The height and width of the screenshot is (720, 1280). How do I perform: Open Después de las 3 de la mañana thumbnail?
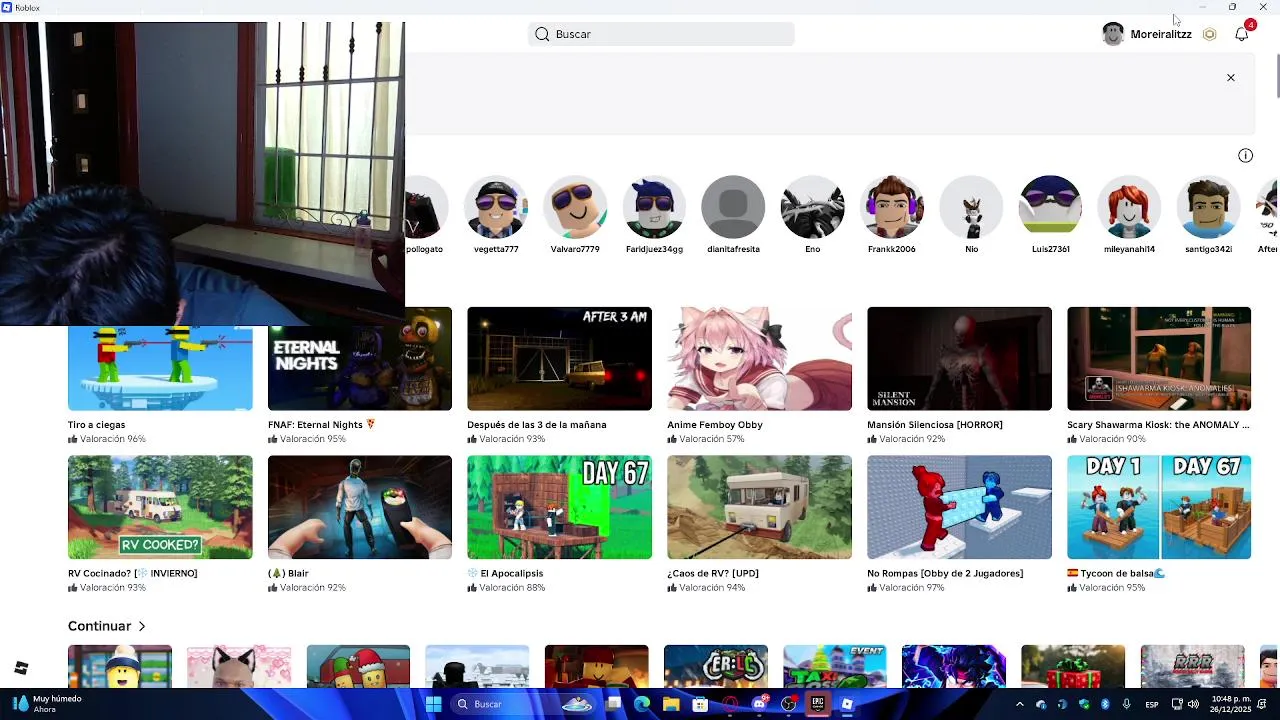559,359
